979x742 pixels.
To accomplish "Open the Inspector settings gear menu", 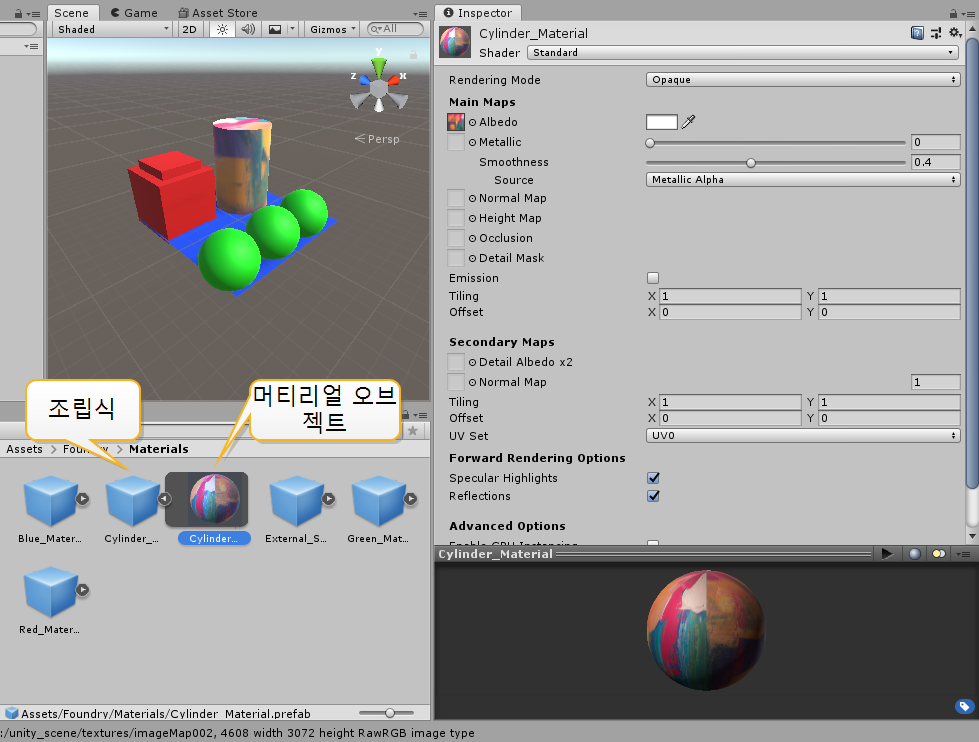I will [x=954, y=34].
